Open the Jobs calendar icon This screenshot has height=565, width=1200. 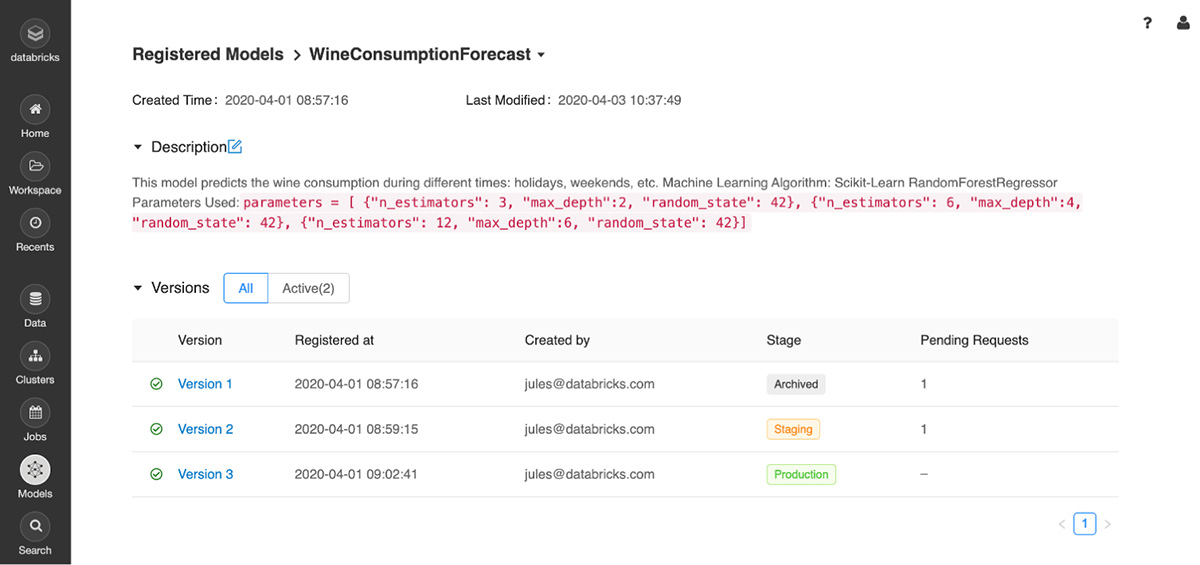[35, 413]
